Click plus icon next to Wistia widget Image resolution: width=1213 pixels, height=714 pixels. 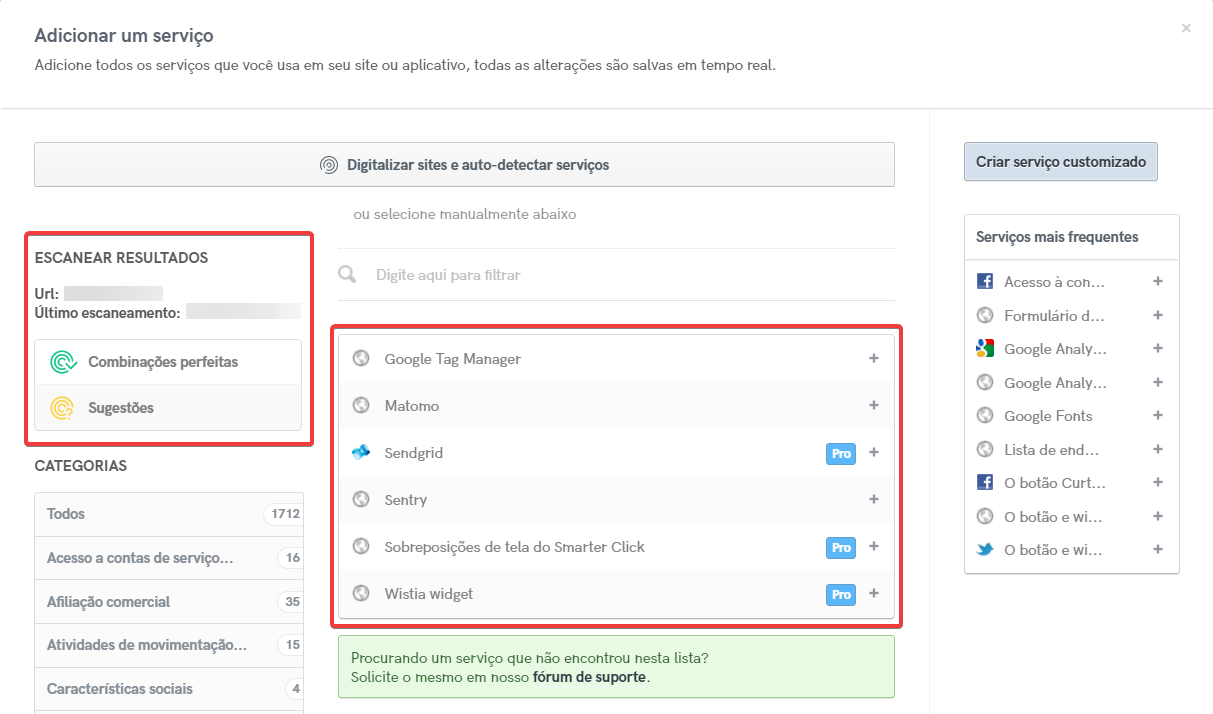point(873,593)
